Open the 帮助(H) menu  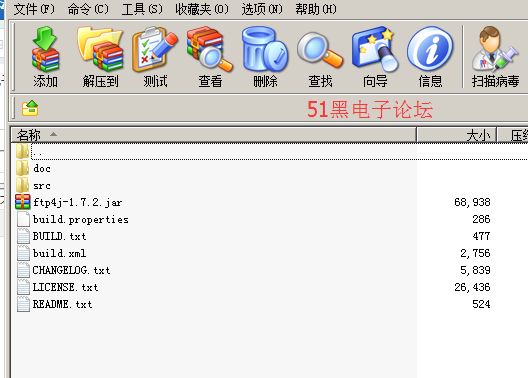tap(316, 9)
